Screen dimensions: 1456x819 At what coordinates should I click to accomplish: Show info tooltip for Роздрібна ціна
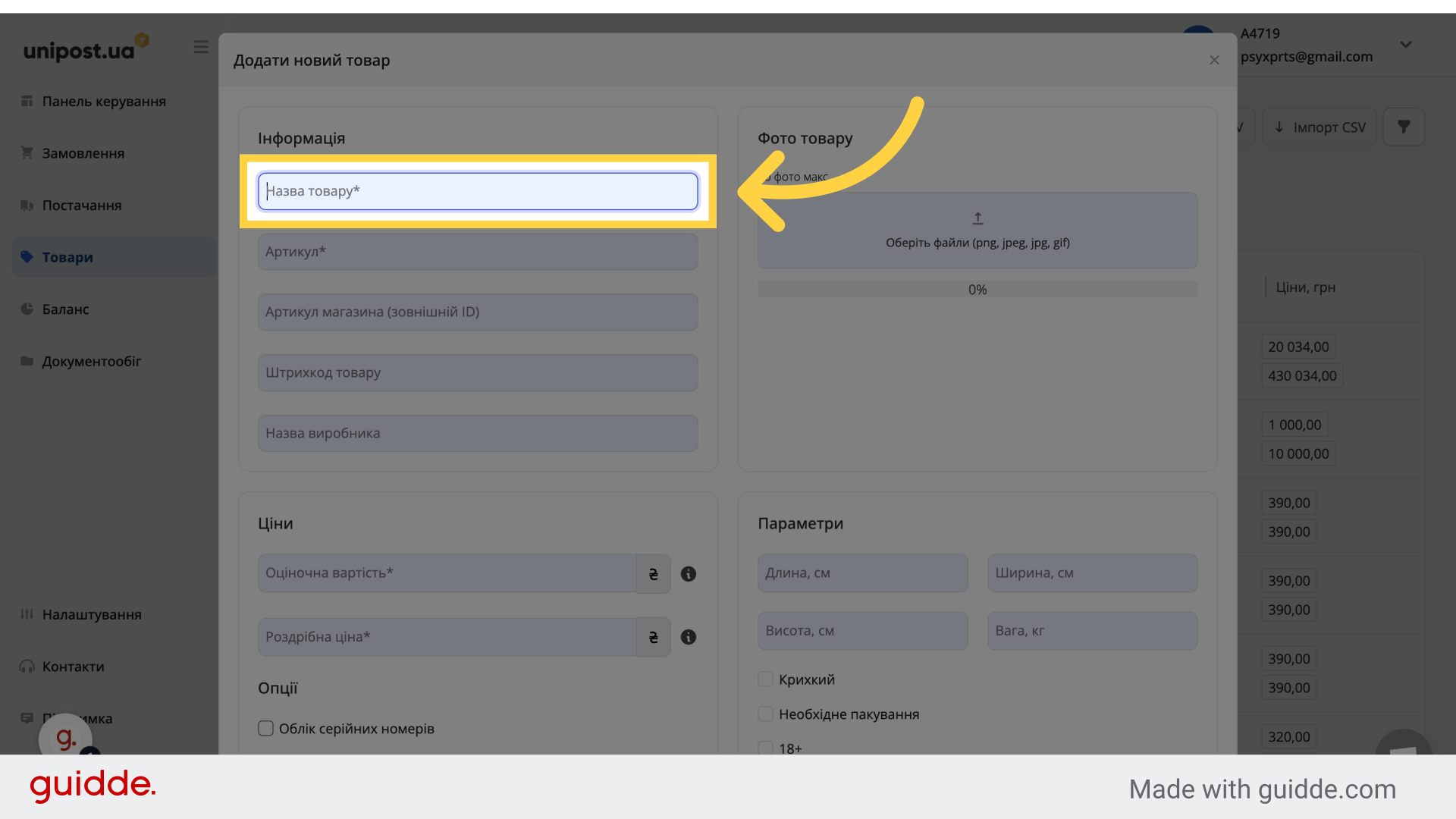(689, 637)
